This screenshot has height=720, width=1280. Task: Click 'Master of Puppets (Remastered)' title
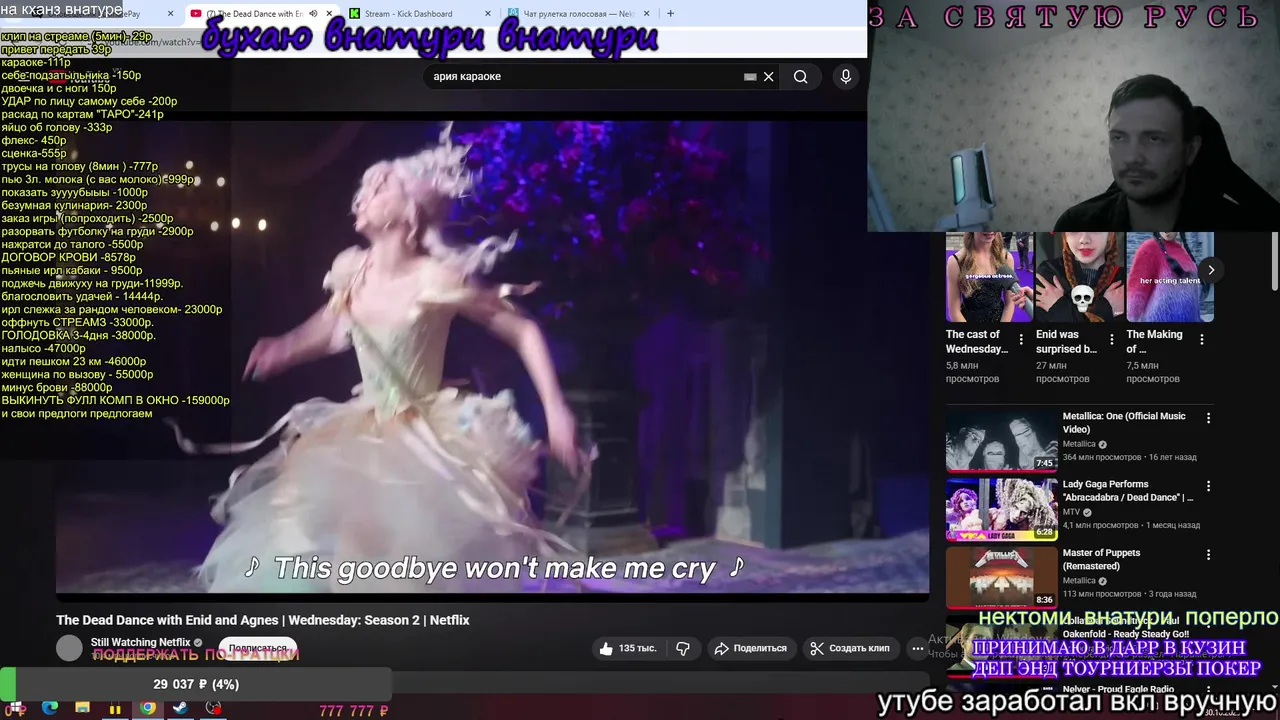click(1101, 559)
